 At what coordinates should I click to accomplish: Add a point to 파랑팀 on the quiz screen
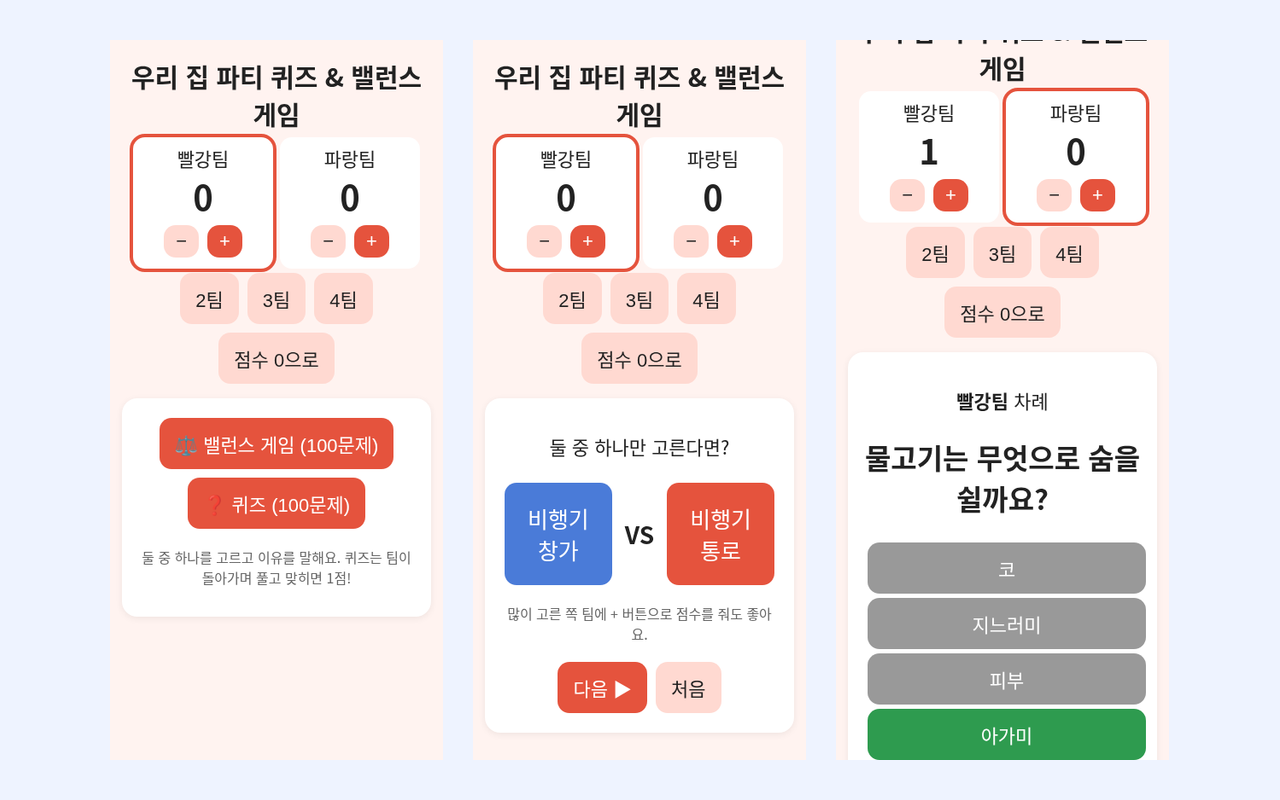tap(1097, 195)
